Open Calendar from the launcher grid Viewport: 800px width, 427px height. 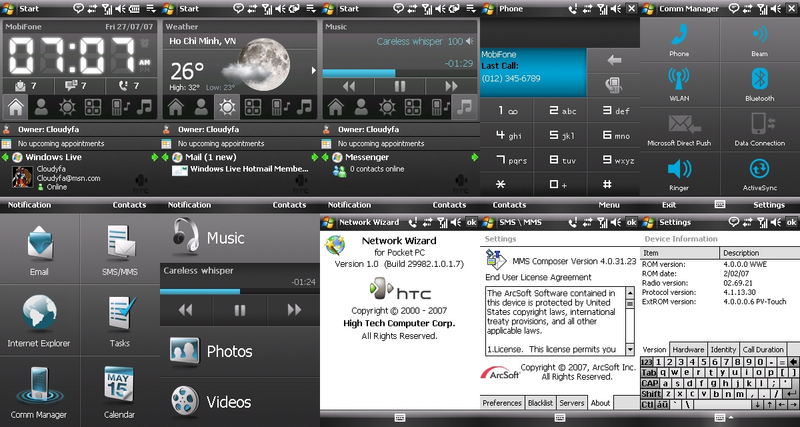[x=119, y=392]
